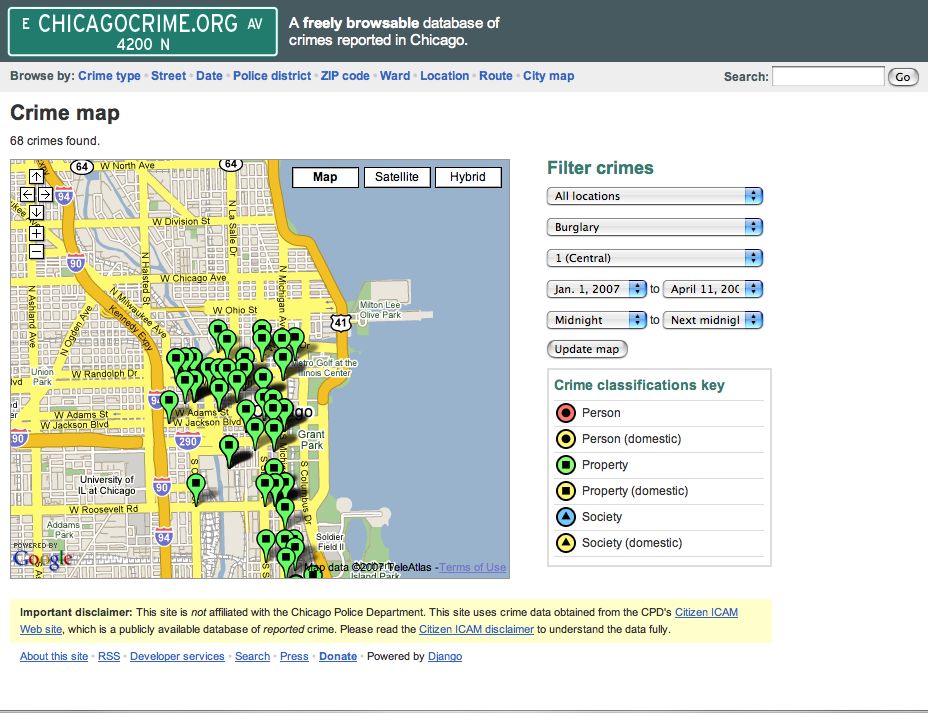The image size is (928, 713).
Task: Click the Update map button
Action: [587, 349]
